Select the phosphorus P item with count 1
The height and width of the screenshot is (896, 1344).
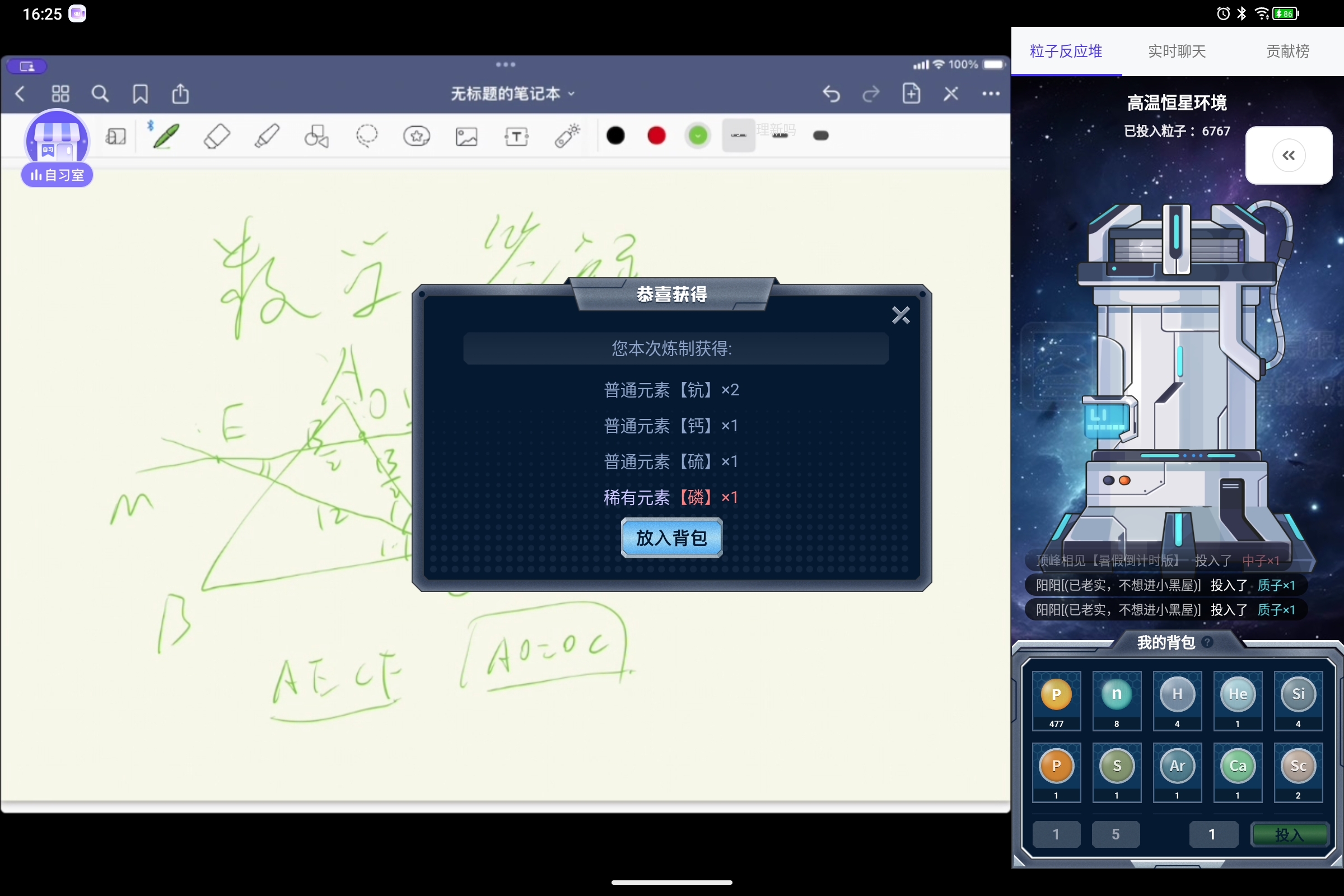click(1056, 773)
